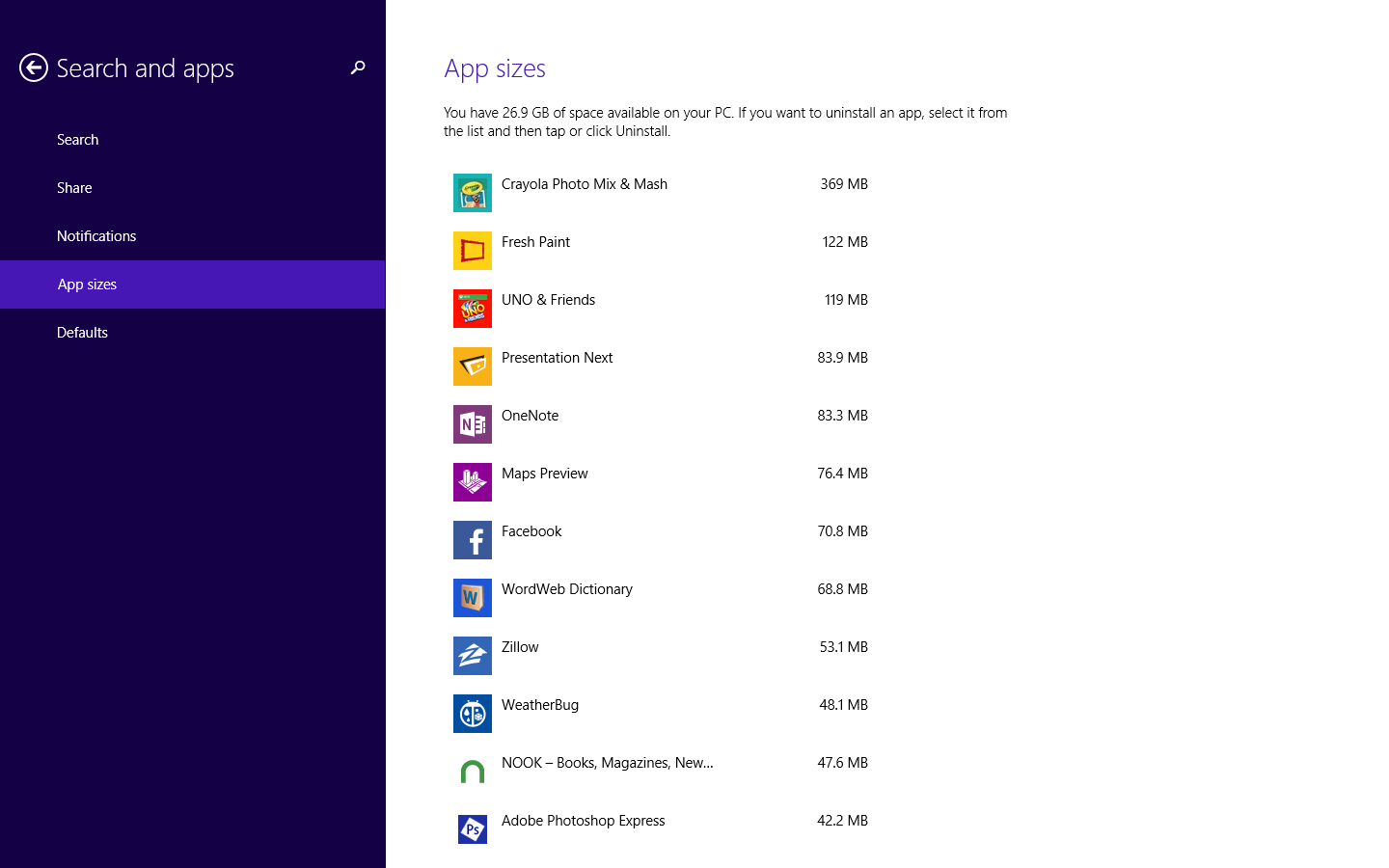Select the UNO & Friends app icon
The width and height of the screenshot is (1389, 868).
click(x=473, y=309)
